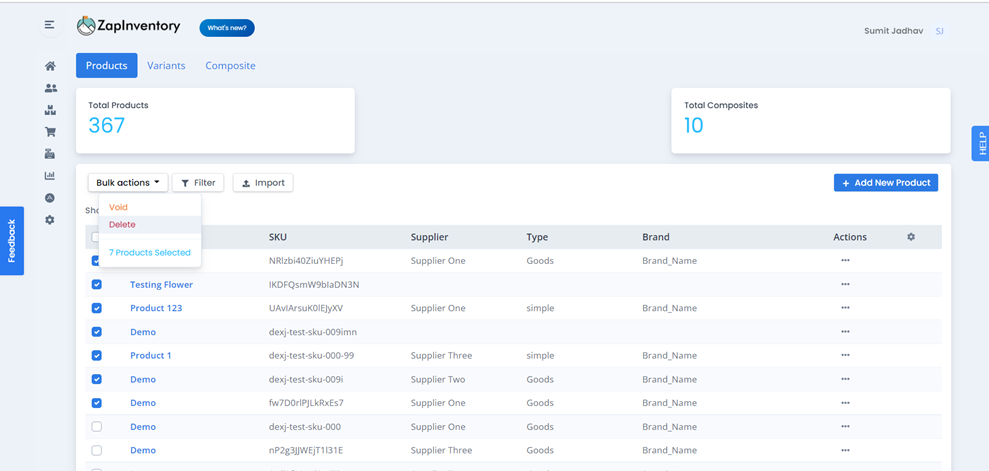Click the hamburger menu icon
The image size is (989, 471).
[x=49, y=25]
